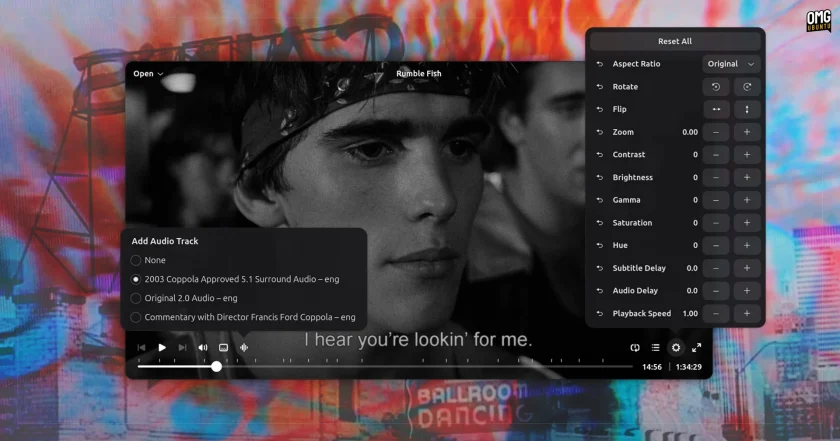Increase Hue value

[x=747, y=245]
